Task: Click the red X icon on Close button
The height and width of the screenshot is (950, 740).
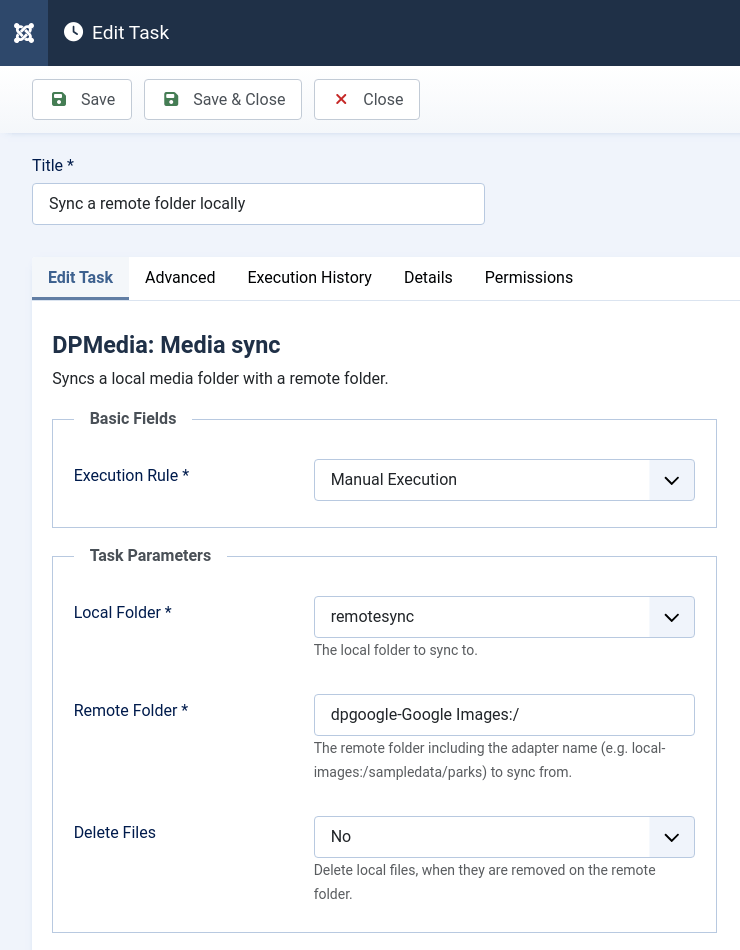Action: point(341,99)
